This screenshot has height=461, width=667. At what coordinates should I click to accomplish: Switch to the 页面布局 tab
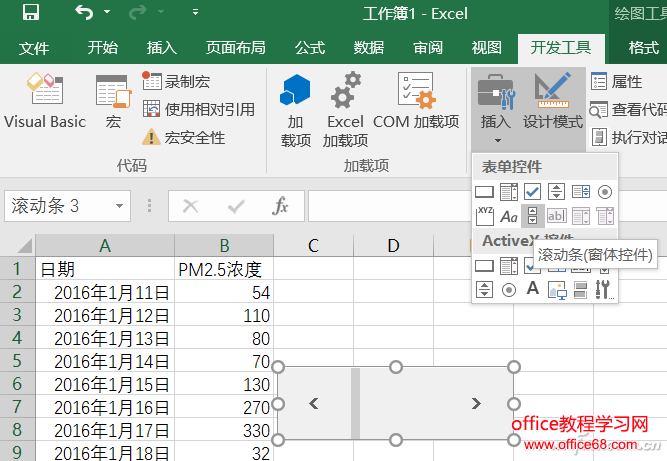point(236,48)
